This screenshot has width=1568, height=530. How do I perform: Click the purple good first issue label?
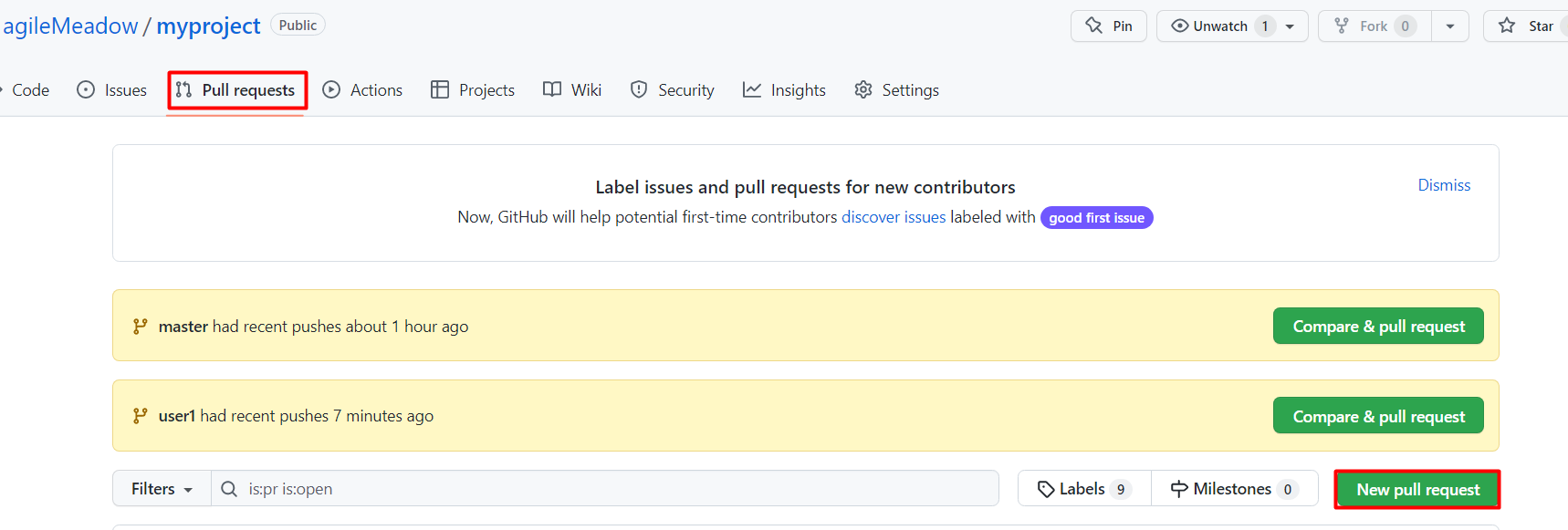pyautogui.click(x=1096, y=218)
